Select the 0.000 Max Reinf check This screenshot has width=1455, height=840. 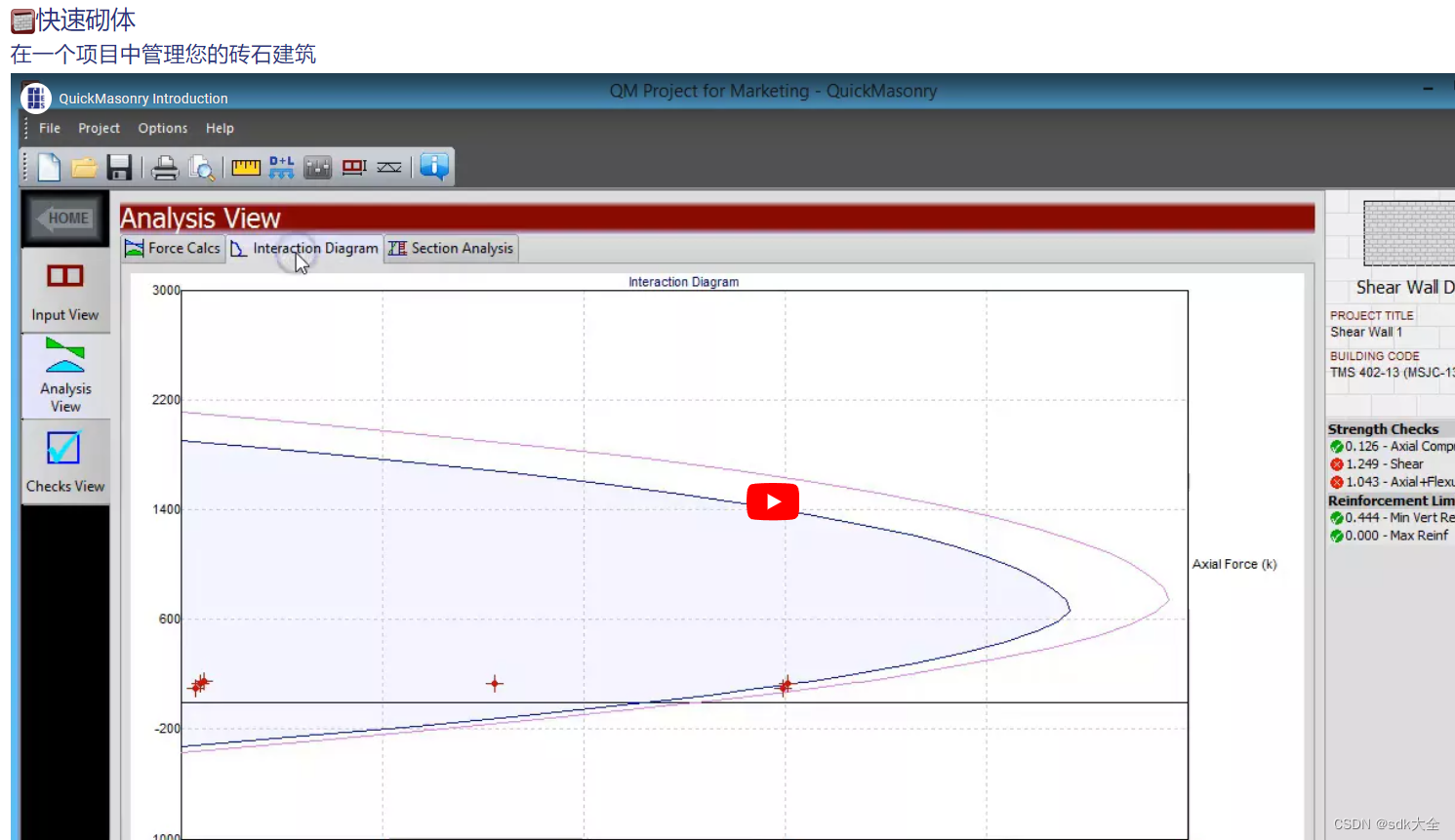(x=1390, y=536)
